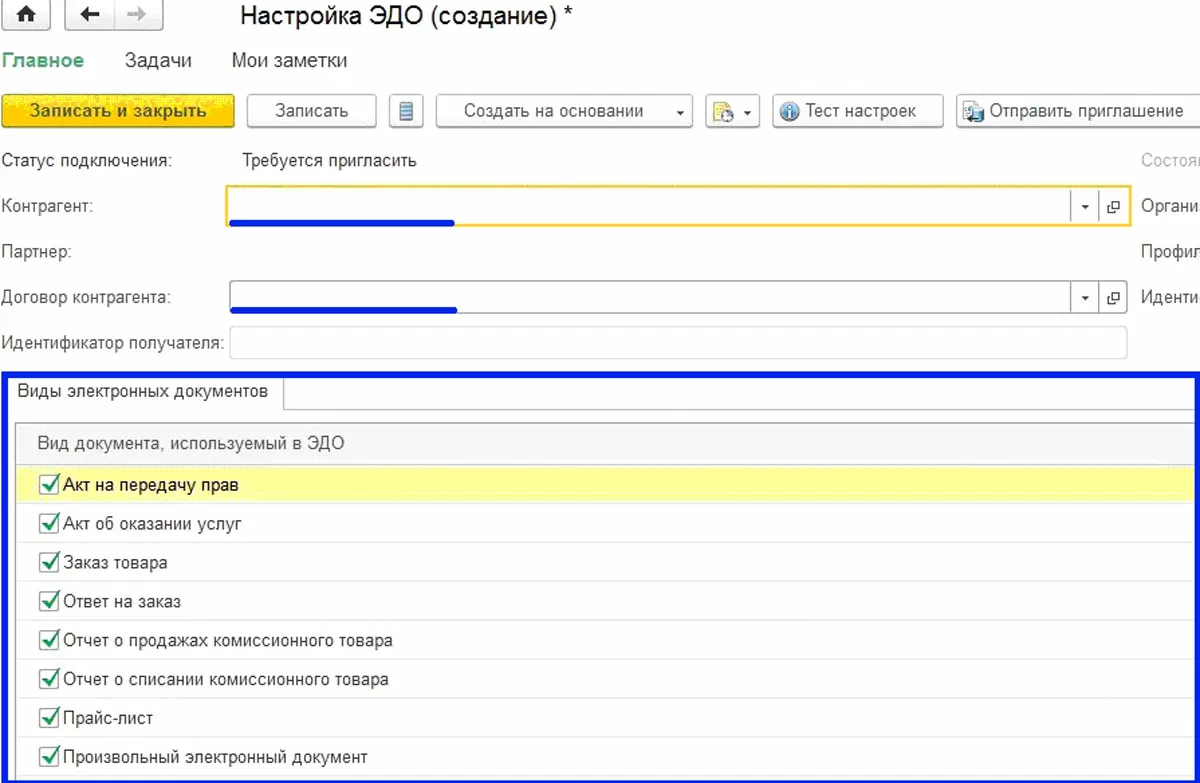Select the Акт на передачу прав row text
The height and width of the screenshot is (783, 1200).
point(151,485)
